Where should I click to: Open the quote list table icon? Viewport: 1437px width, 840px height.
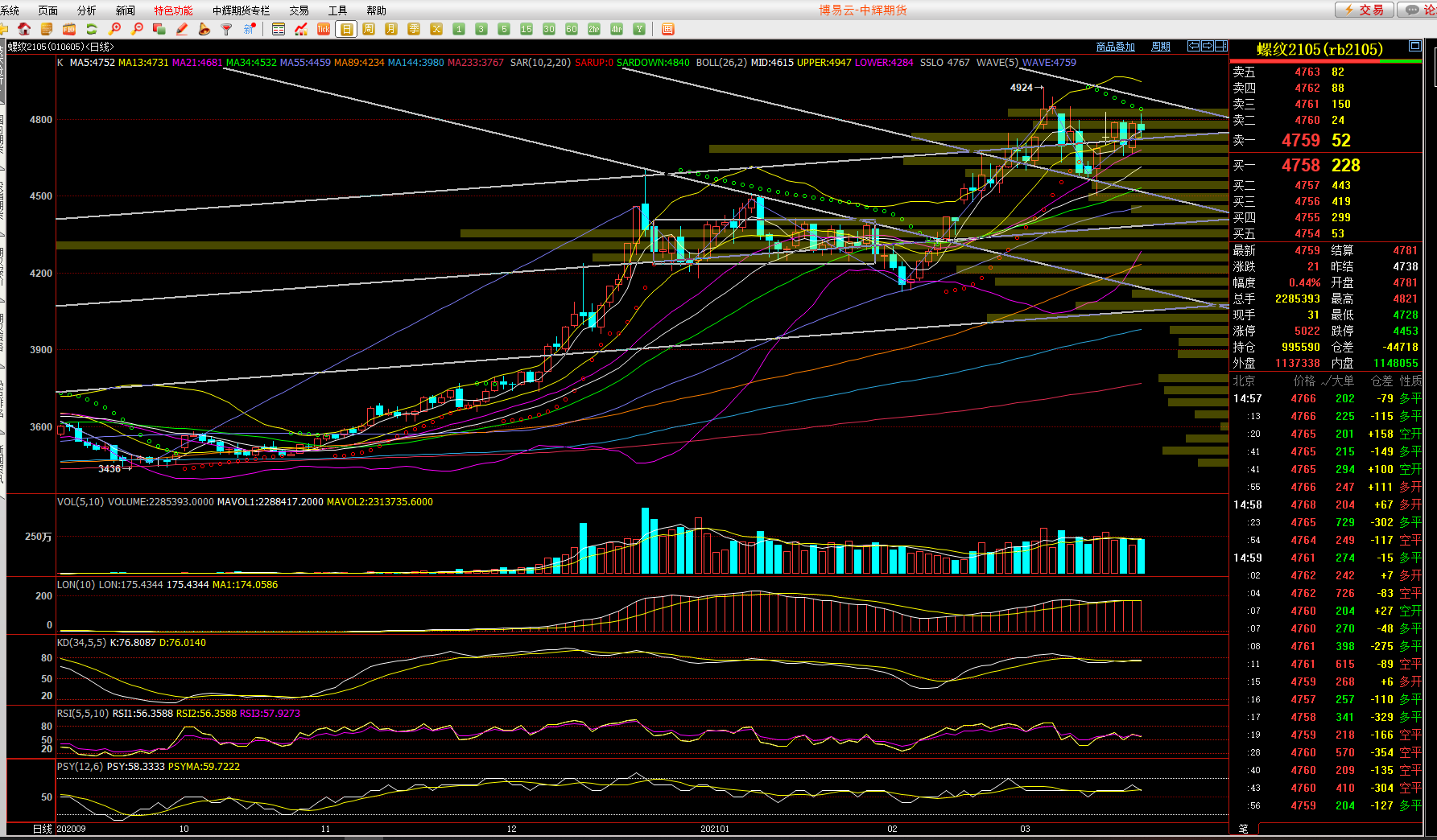[279, 29]
